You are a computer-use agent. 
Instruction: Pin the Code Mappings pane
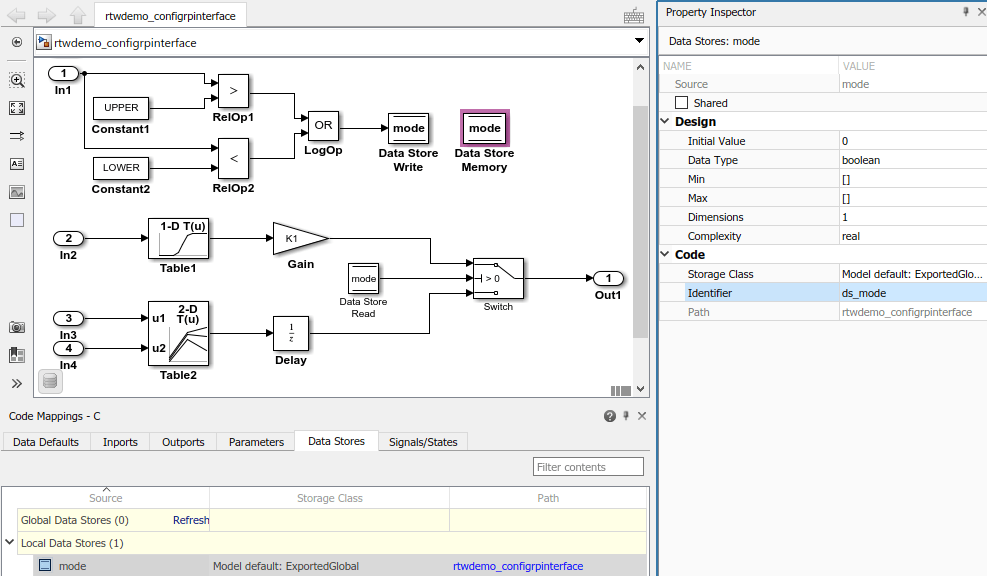click(626, 416)
